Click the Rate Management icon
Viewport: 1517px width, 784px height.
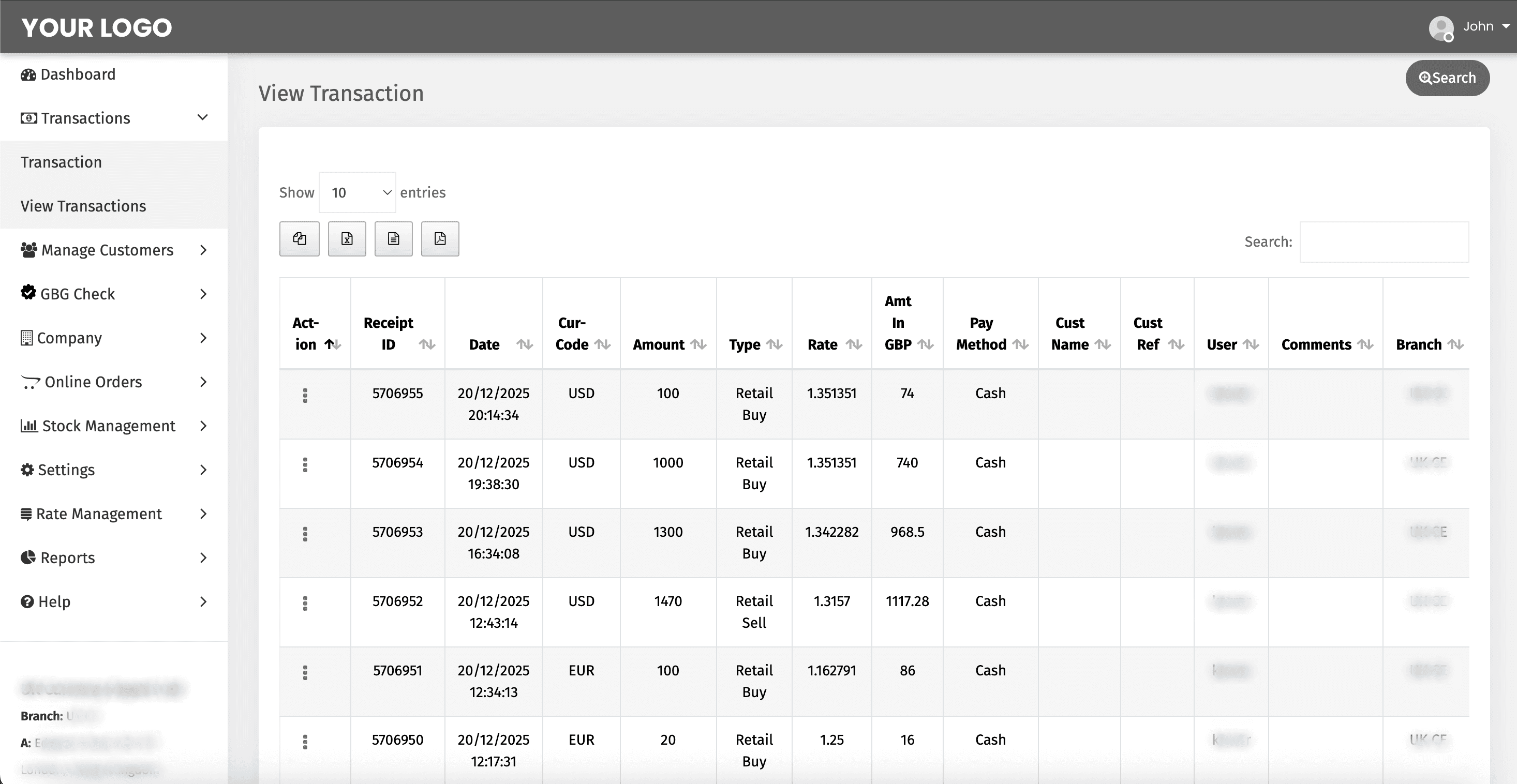coord(27,513)
